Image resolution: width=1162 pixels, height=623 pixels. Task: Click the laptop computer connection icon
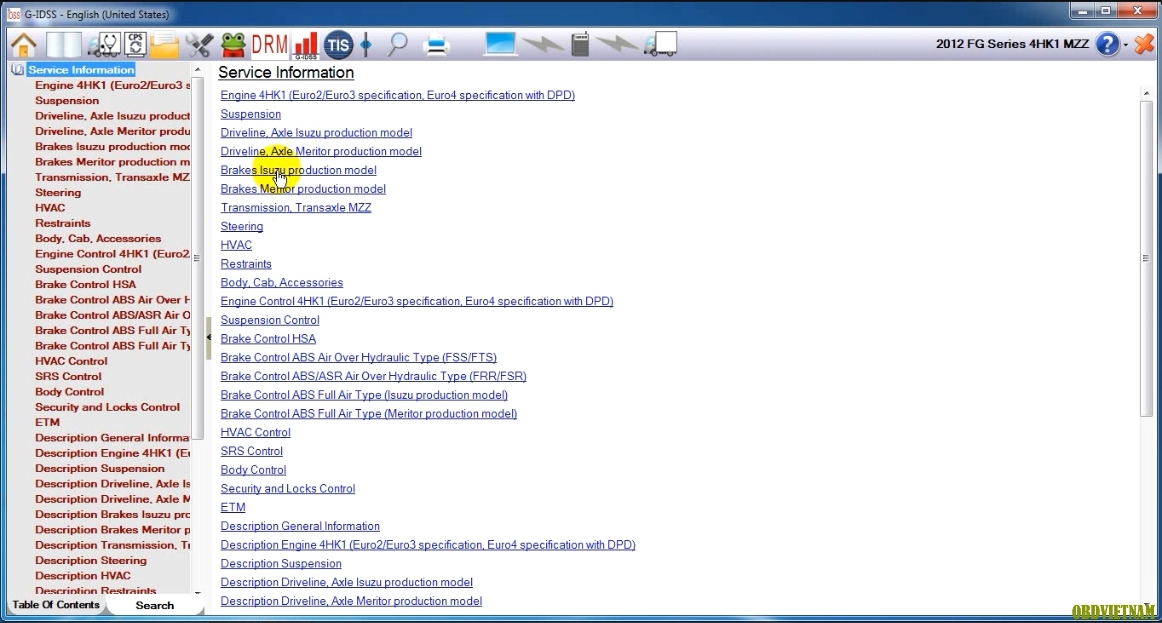pyautogui.click(x=499, y=44)
